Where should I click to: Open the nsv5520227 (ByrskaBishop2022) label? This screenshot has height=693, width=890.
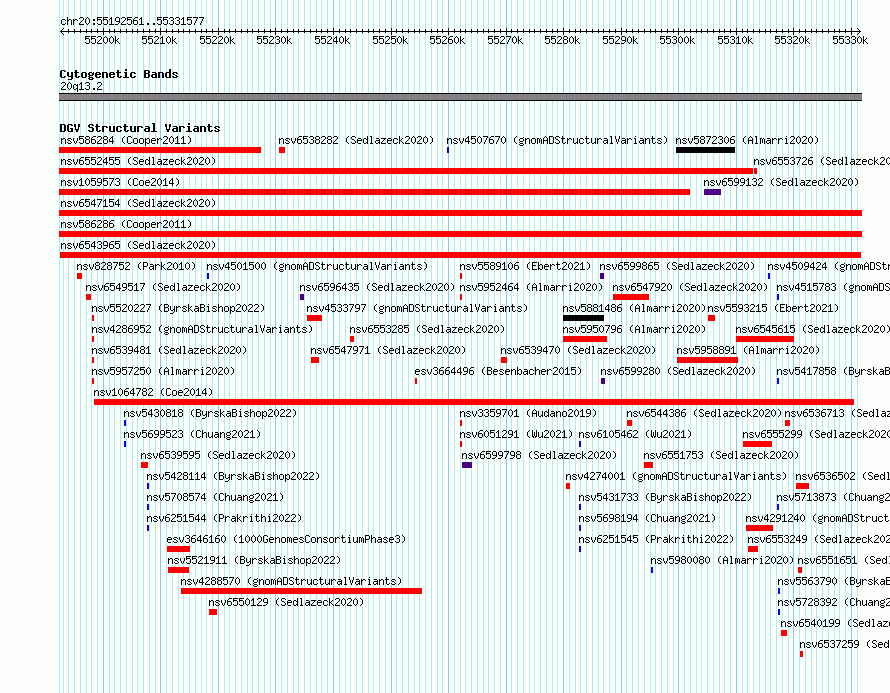coord(178,308)
